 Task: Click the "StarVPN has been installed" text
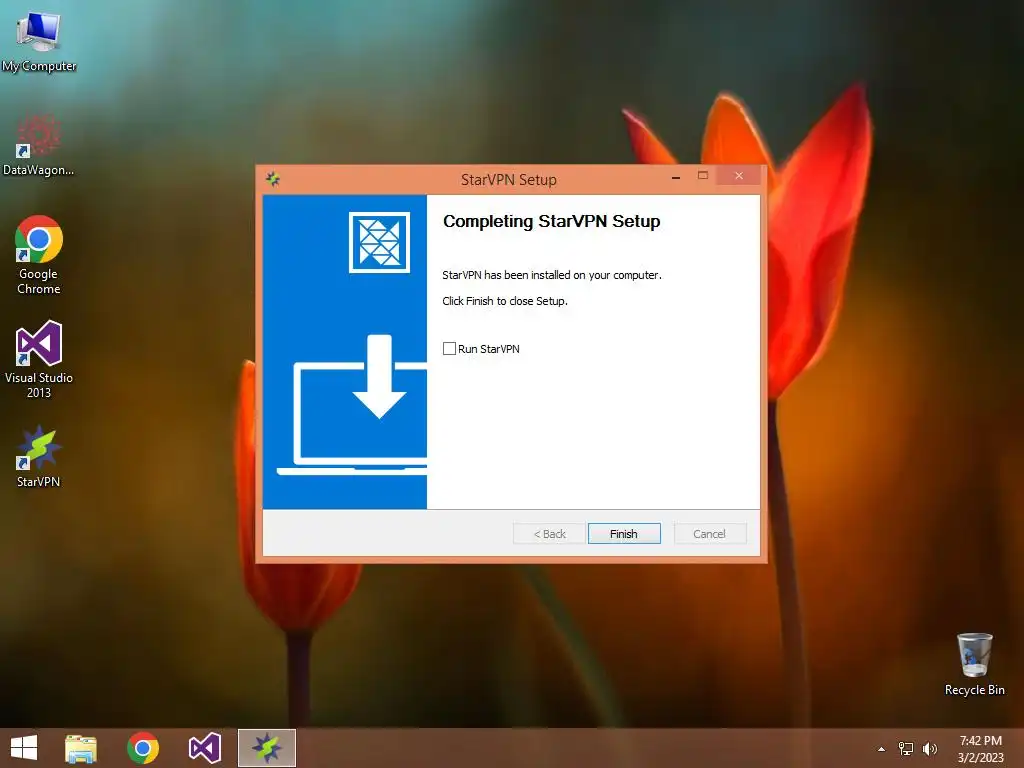click(x=552, y=275)
